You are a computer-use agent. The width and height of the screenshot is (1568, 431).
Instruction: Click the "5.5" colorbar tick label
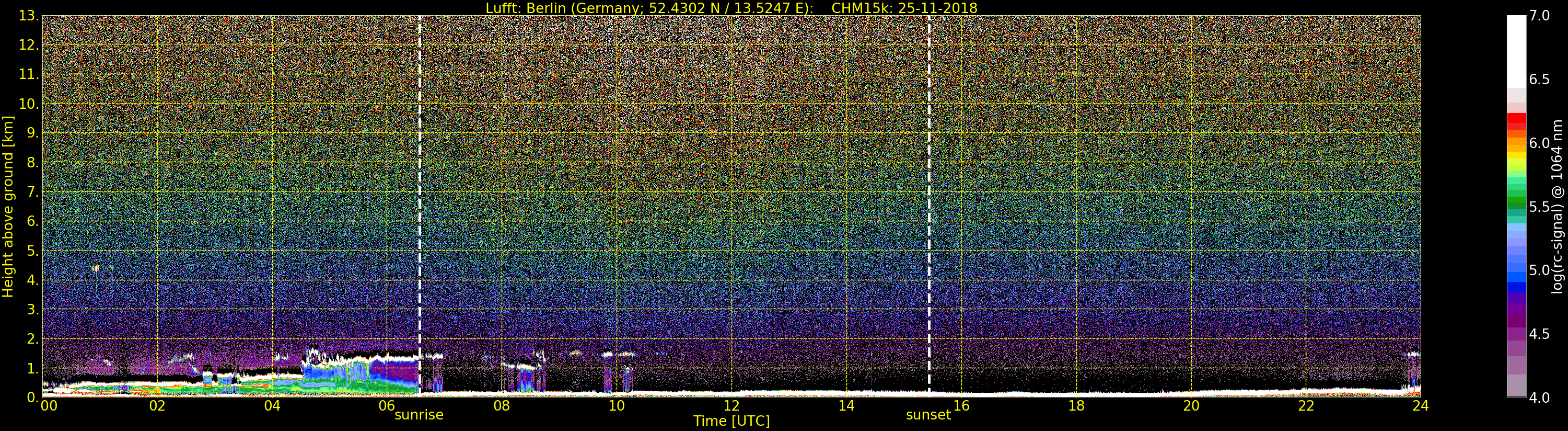tap(1539, 207)
